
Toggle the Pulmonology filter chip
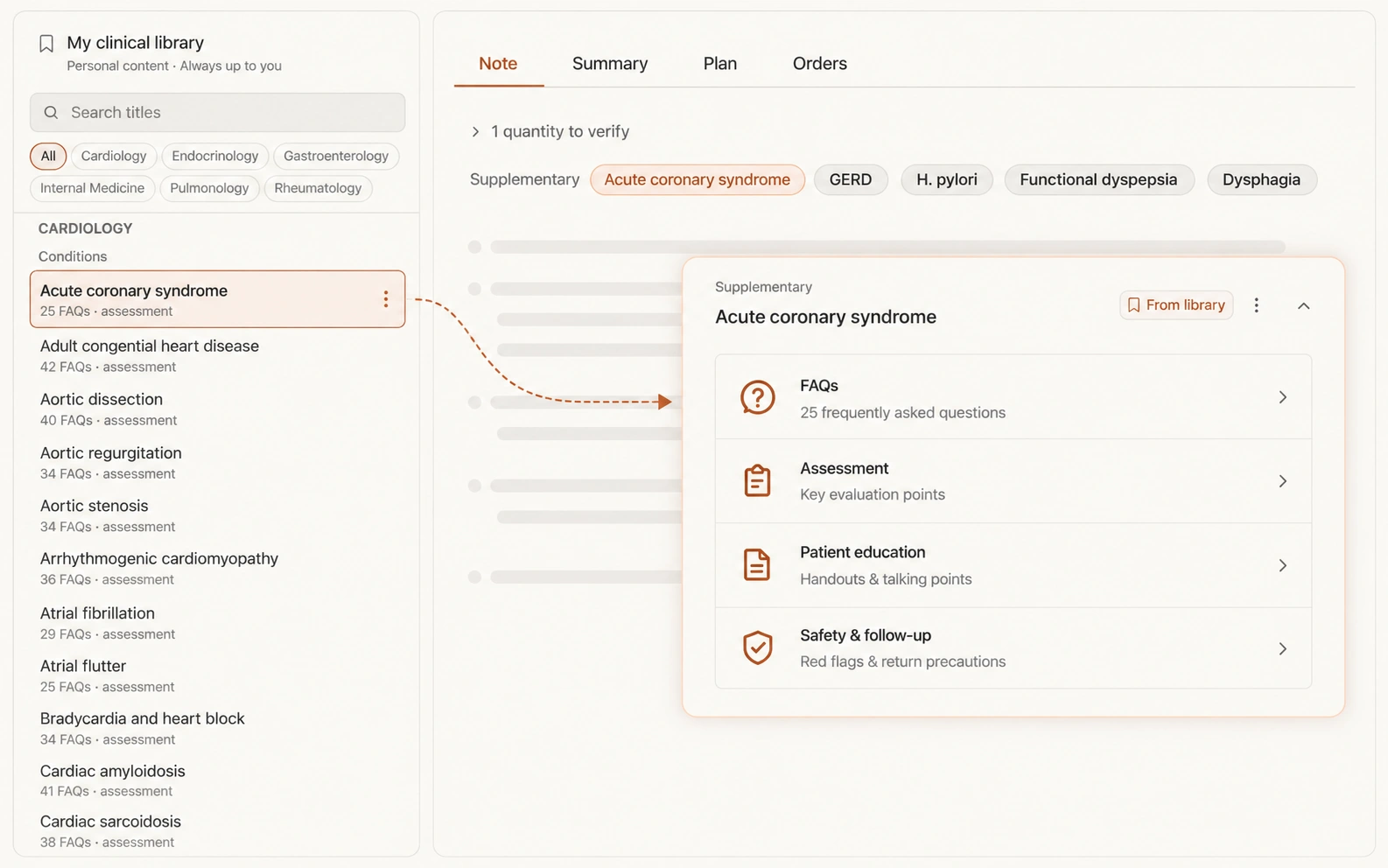click(209, 188)
